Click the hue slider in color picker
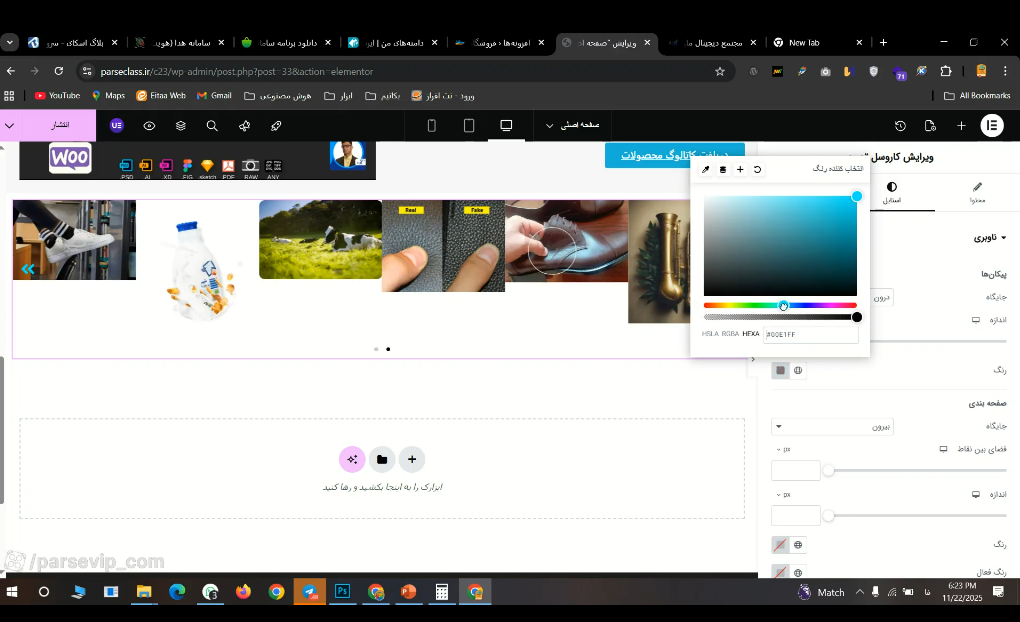This screenshot has width=1020, height=622. (780, 305)
